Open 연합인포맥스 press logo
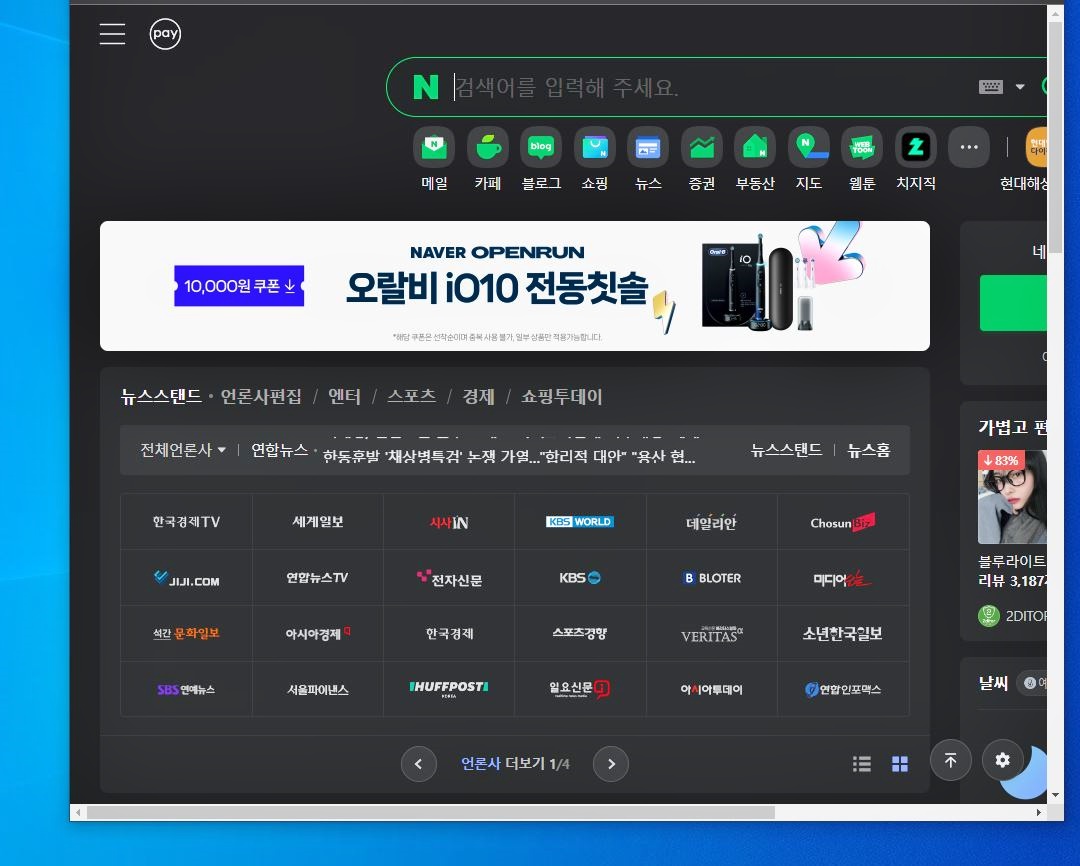 tap(843, 689)
